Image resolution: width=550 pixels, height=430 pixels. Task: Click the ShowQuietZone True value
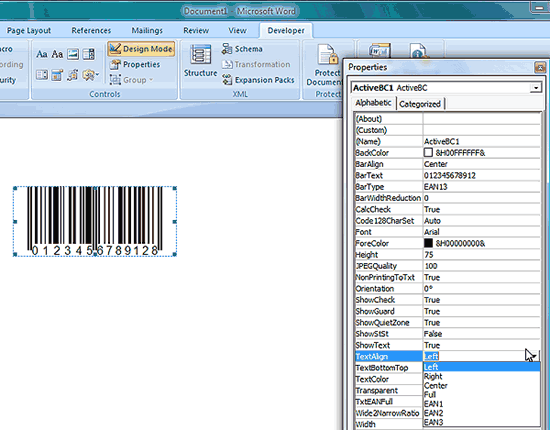482,322
